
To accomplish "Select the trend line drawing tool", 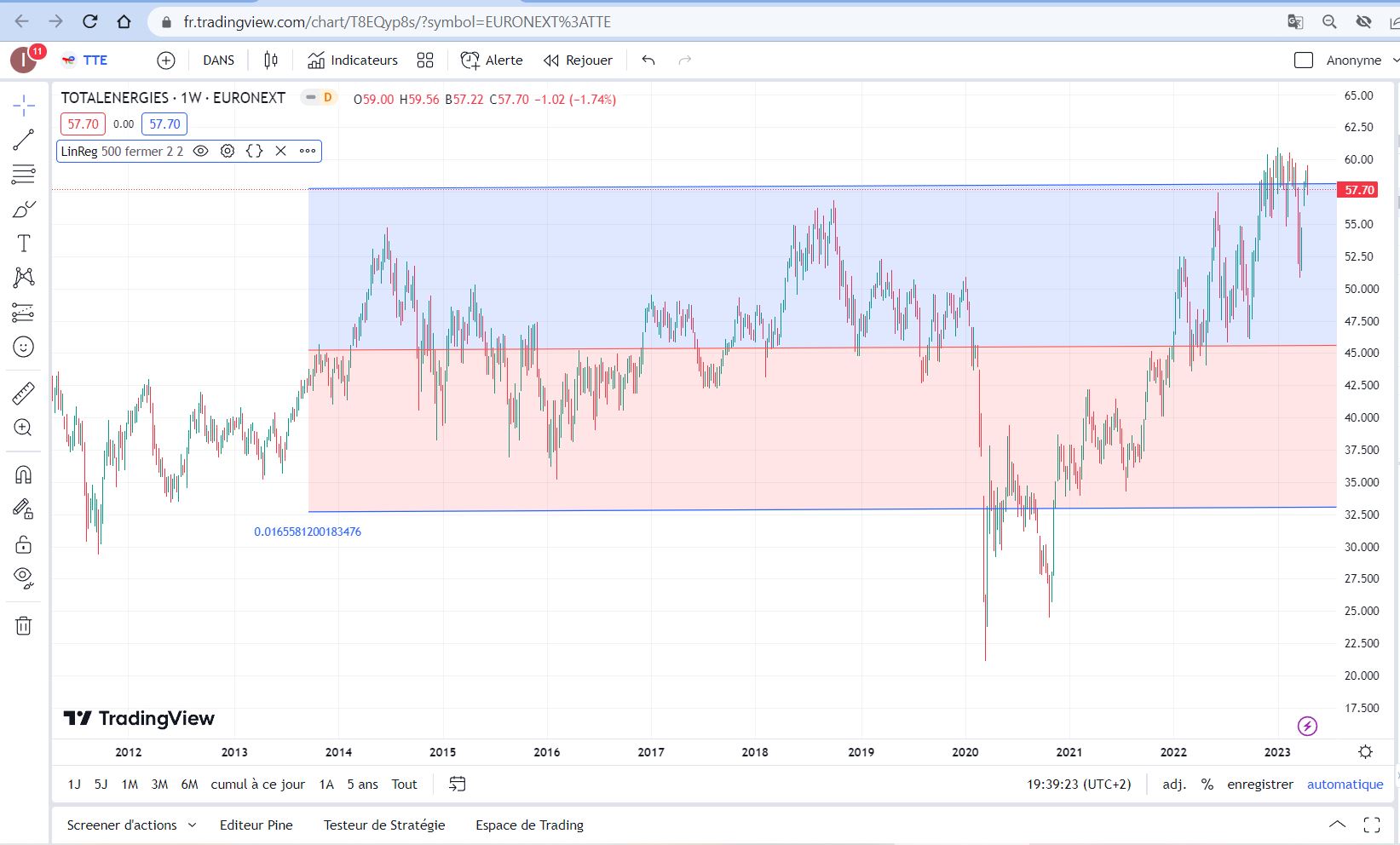I will coord(24,140).
